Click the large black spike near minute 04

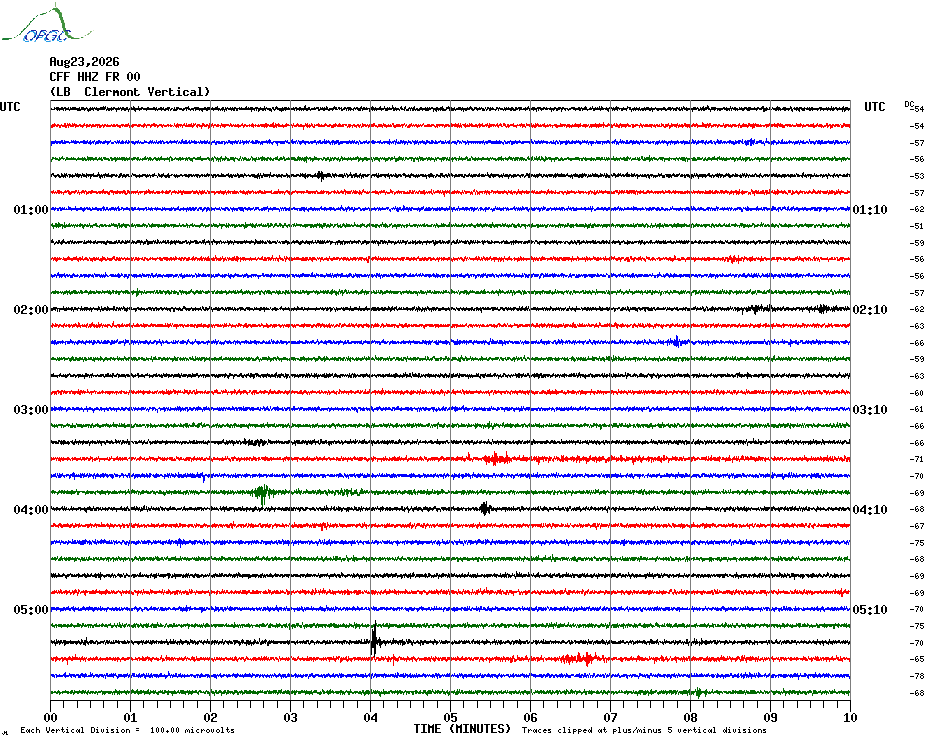374,640
